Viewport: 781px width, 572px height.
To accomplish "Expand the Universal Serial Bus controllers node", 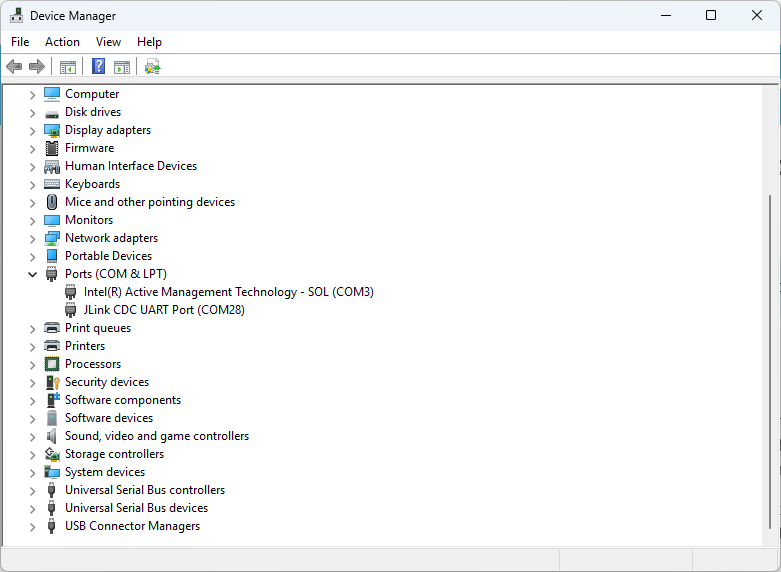I will (x=32, y=490).
